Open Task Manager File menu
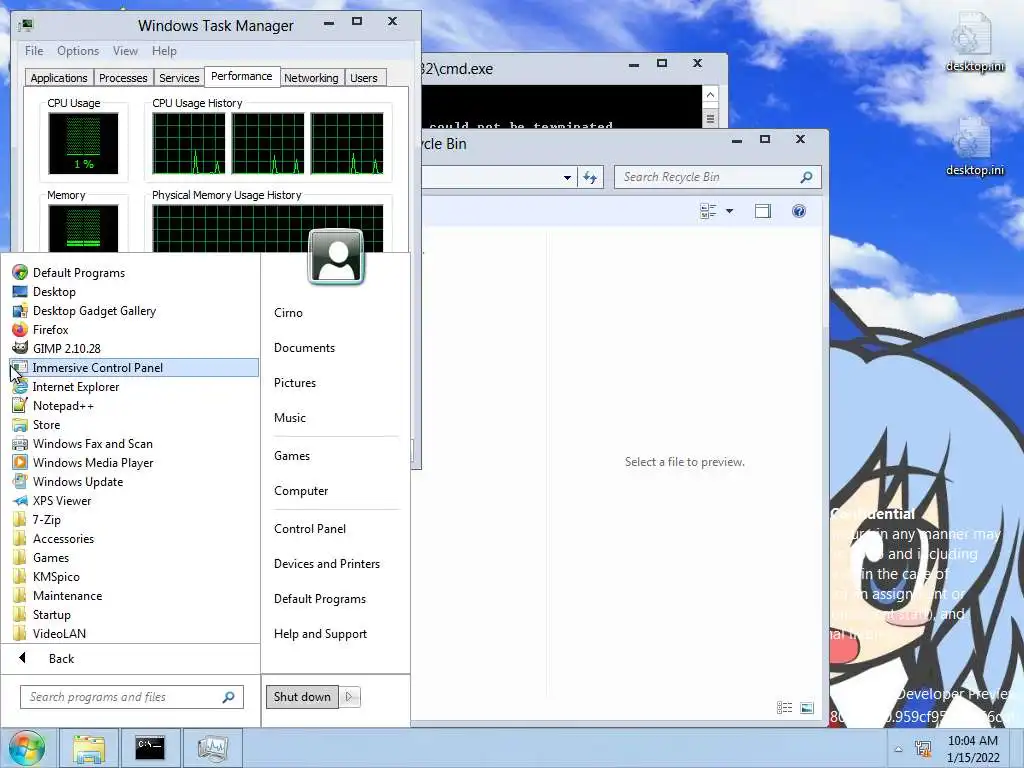Viewport: 1024px width, 768px height. click(x=34, y=51)
